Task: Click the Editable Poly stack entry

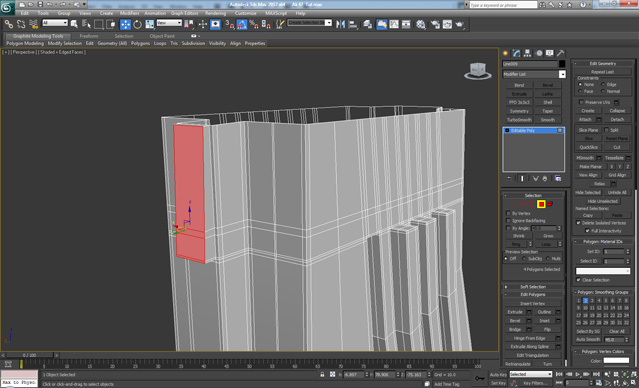Action: 533,130
